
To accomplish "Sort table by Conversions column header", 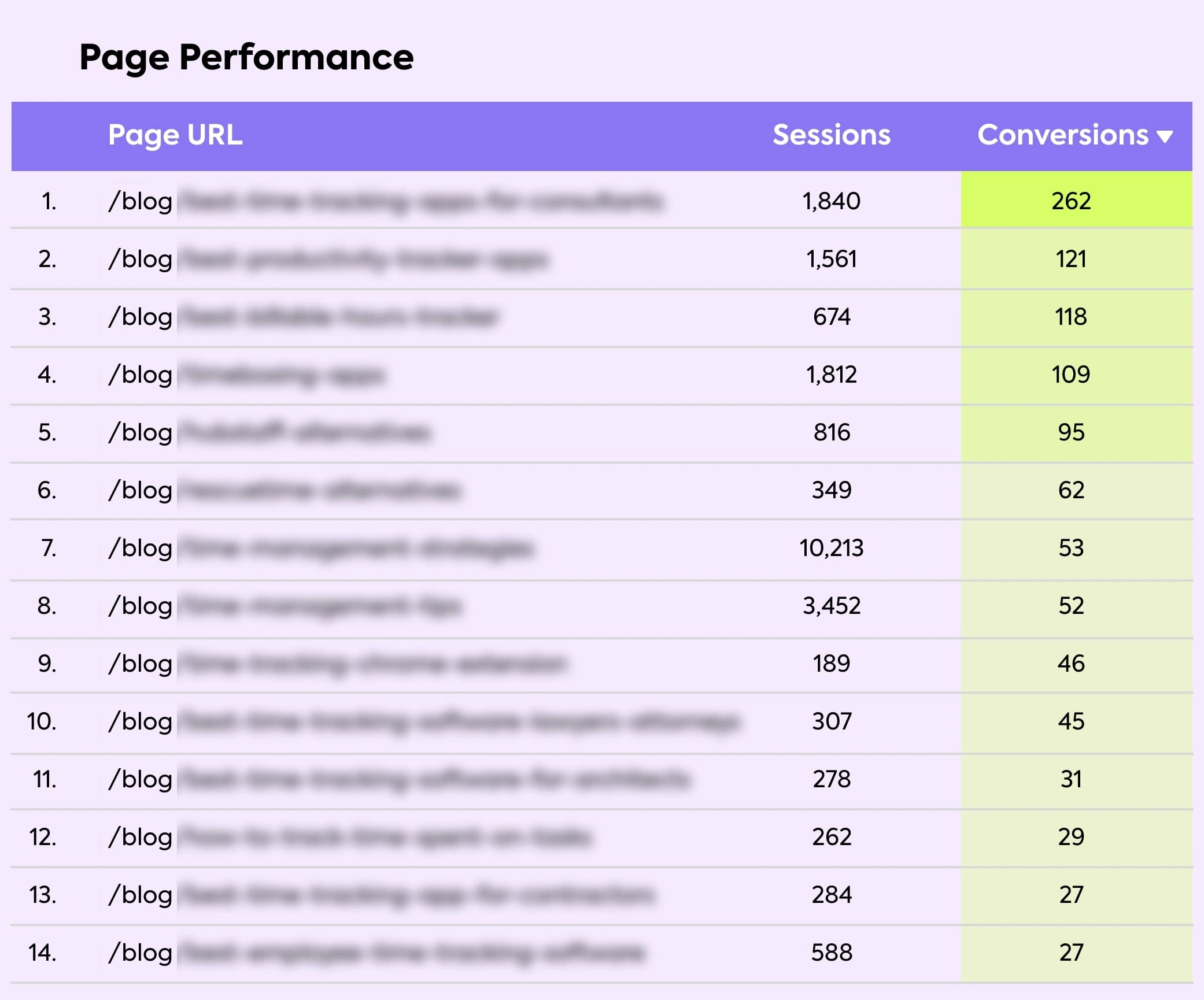I will coord(1062,135).
